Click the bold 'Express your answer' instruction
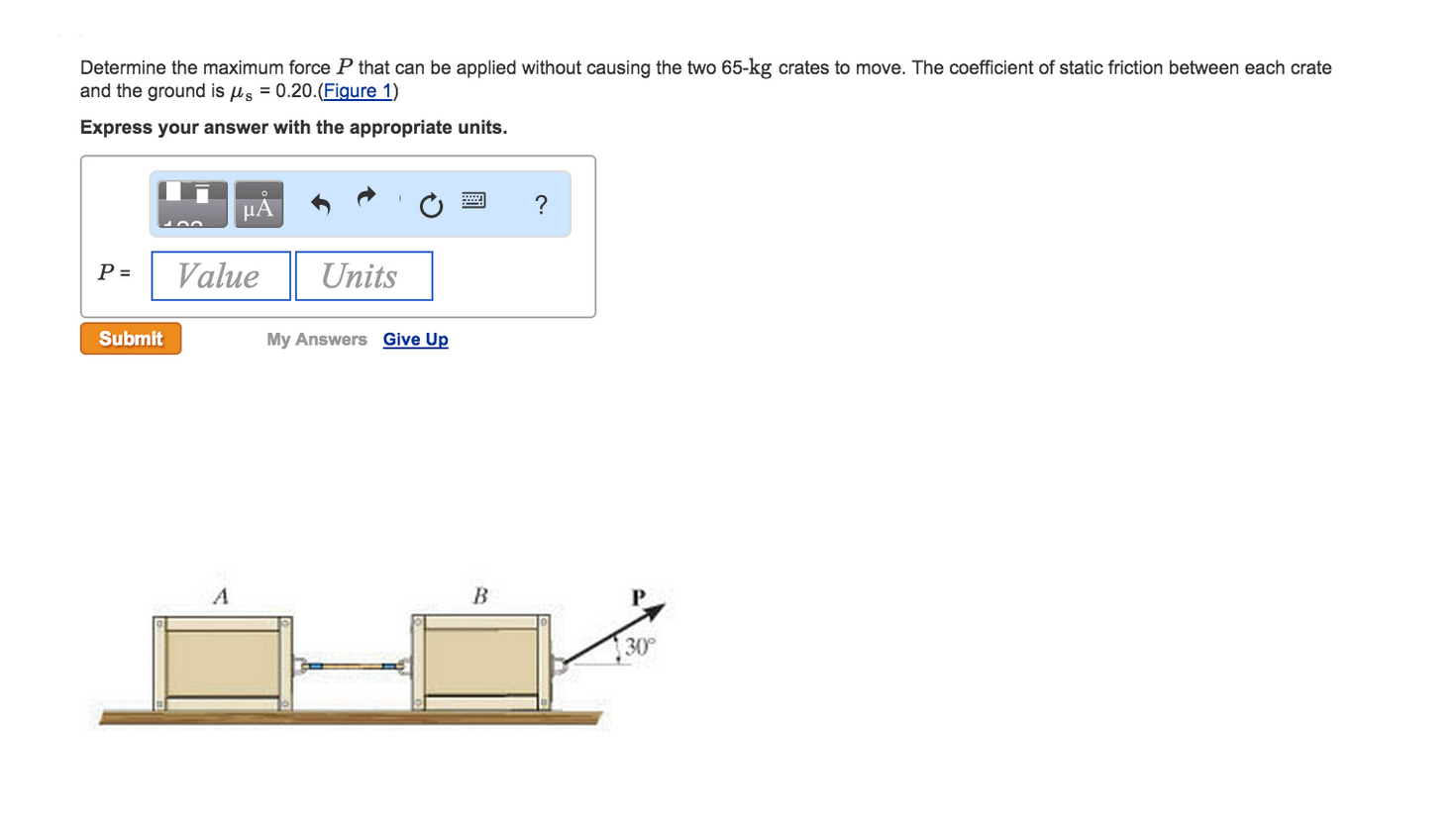 (293, 128)
